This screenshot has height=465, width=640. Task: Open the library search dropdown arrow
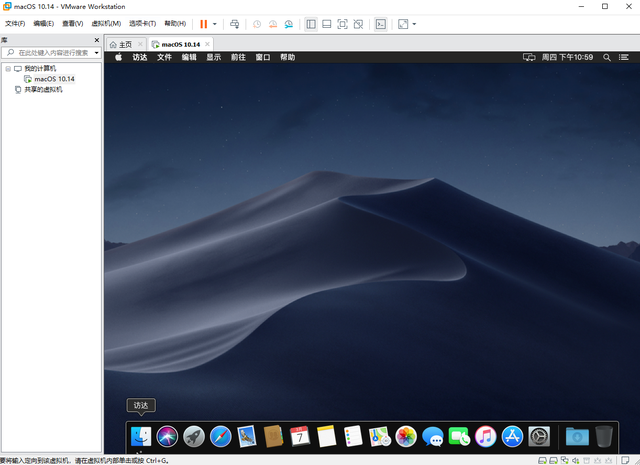point(97,53)
